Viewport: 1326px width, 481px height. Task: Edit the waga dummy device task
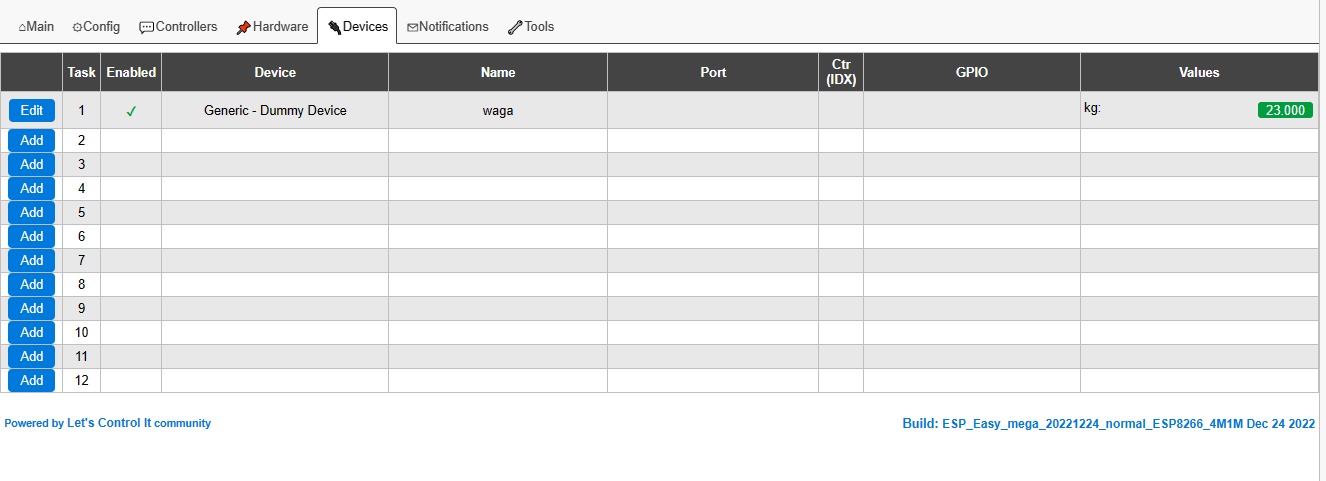[32, 110]
